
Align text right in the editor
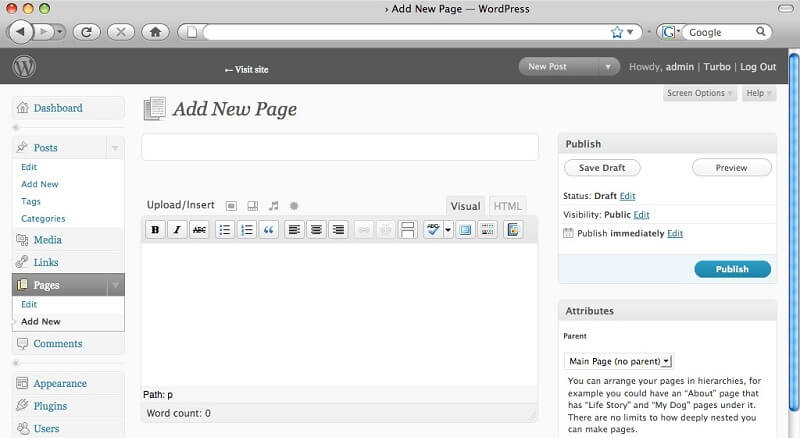pyautogui.click(x=338, y=230)
